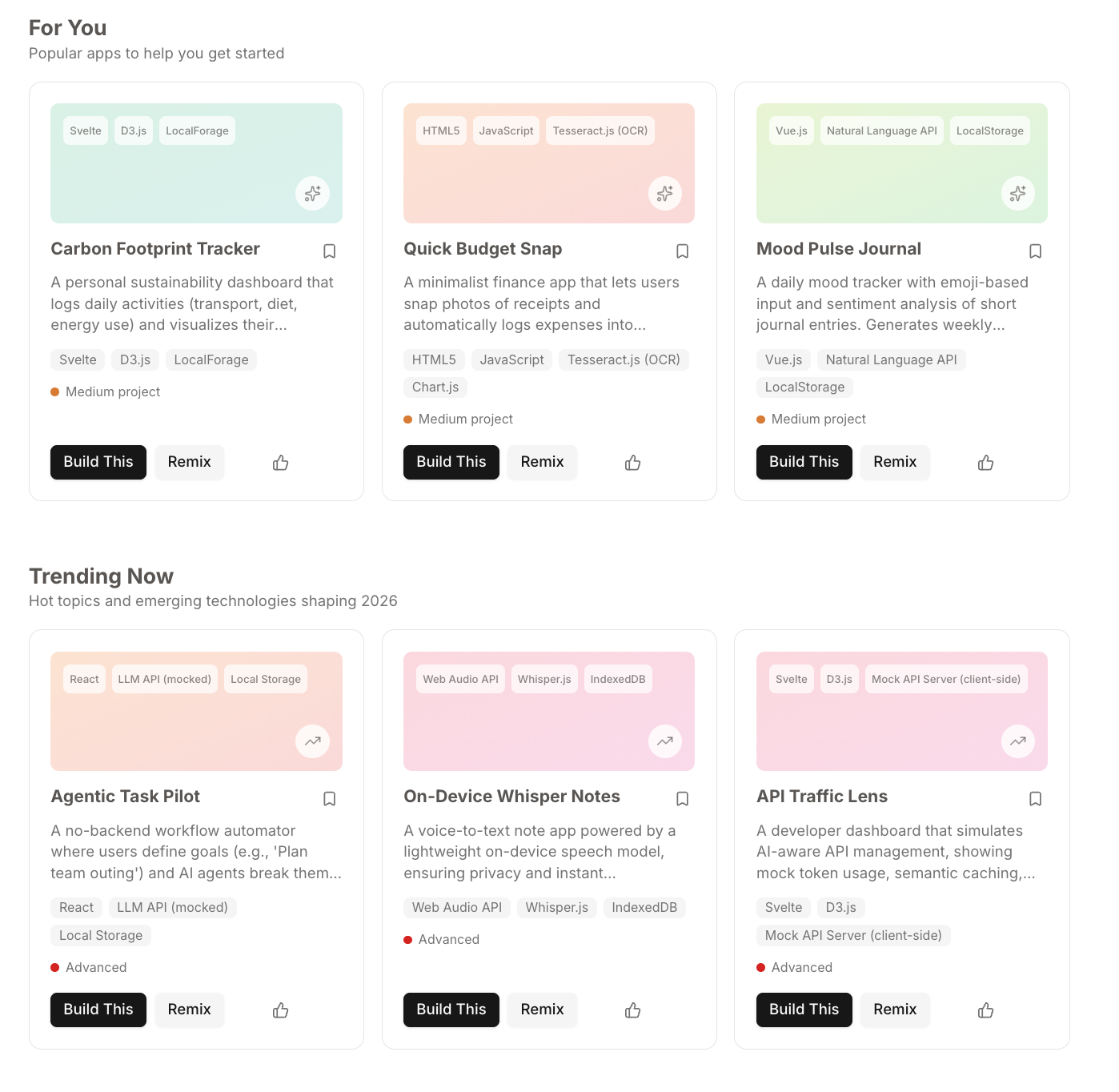Like the Mood Pulse Journal app

click(985, 462)
